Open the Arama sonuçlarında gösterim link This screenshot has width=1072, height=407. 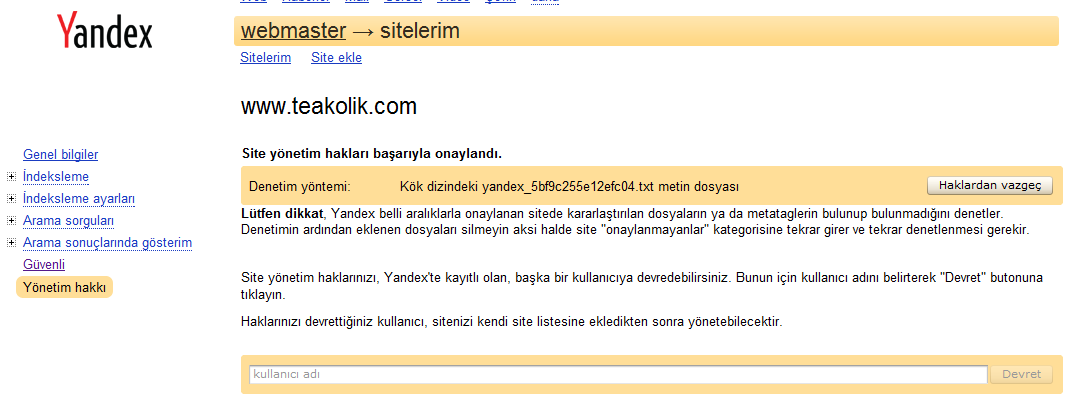pyautogui.click(x=107, y=243)
